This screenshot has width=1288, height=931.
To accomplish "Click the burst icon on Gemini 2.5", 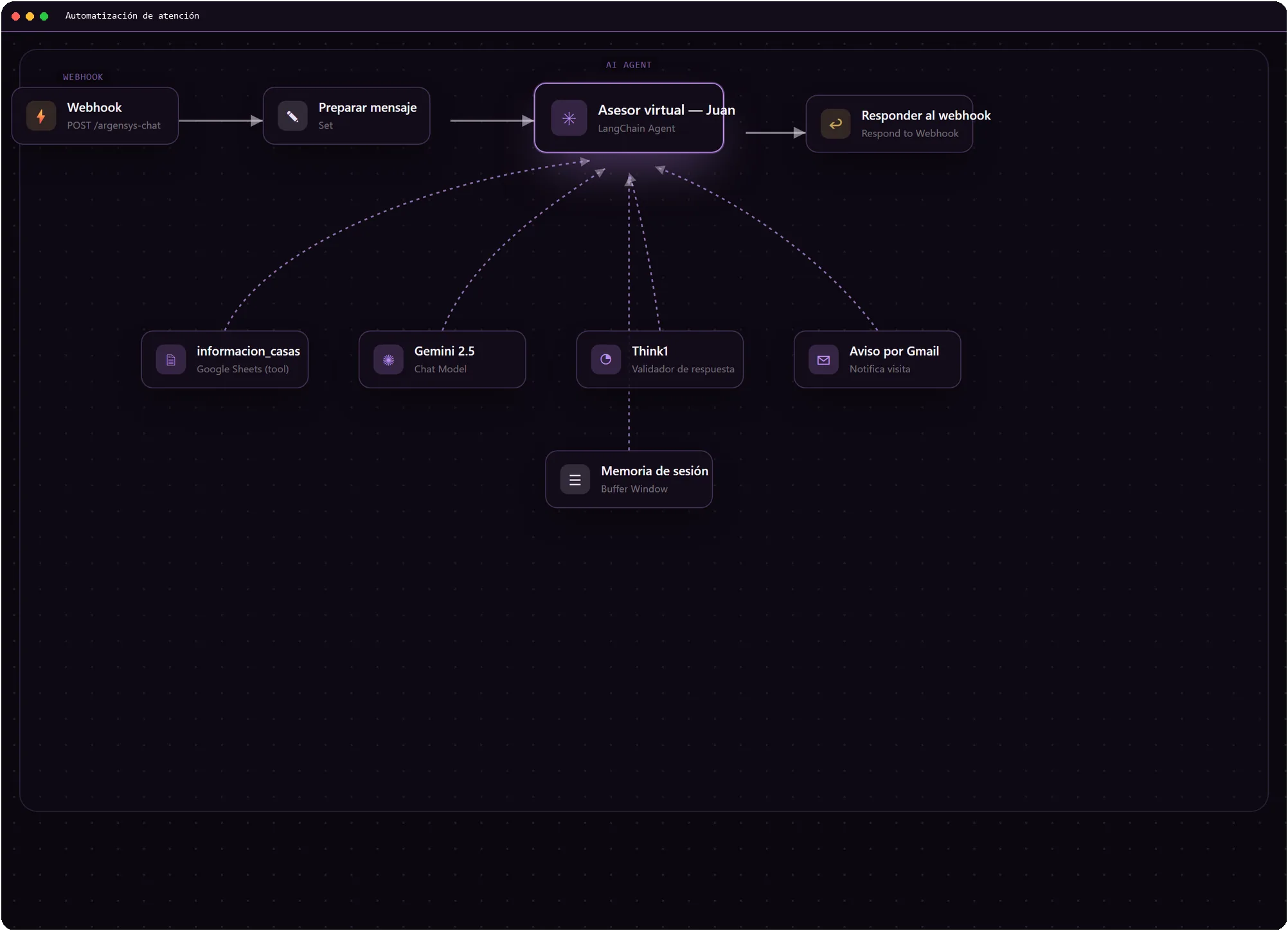I will coord(388,360).
